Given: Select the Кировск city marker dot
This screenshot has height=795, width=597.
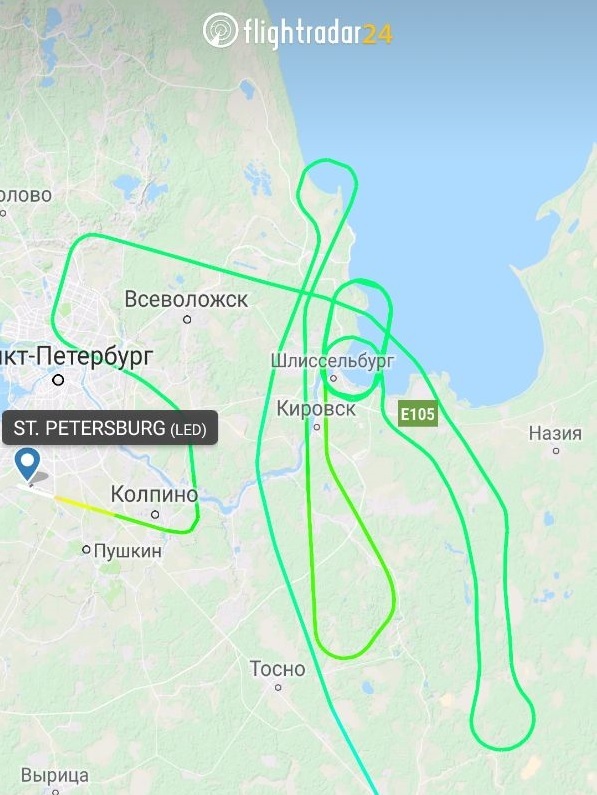Looking at the screenshot, I should [x=317, y=427].
